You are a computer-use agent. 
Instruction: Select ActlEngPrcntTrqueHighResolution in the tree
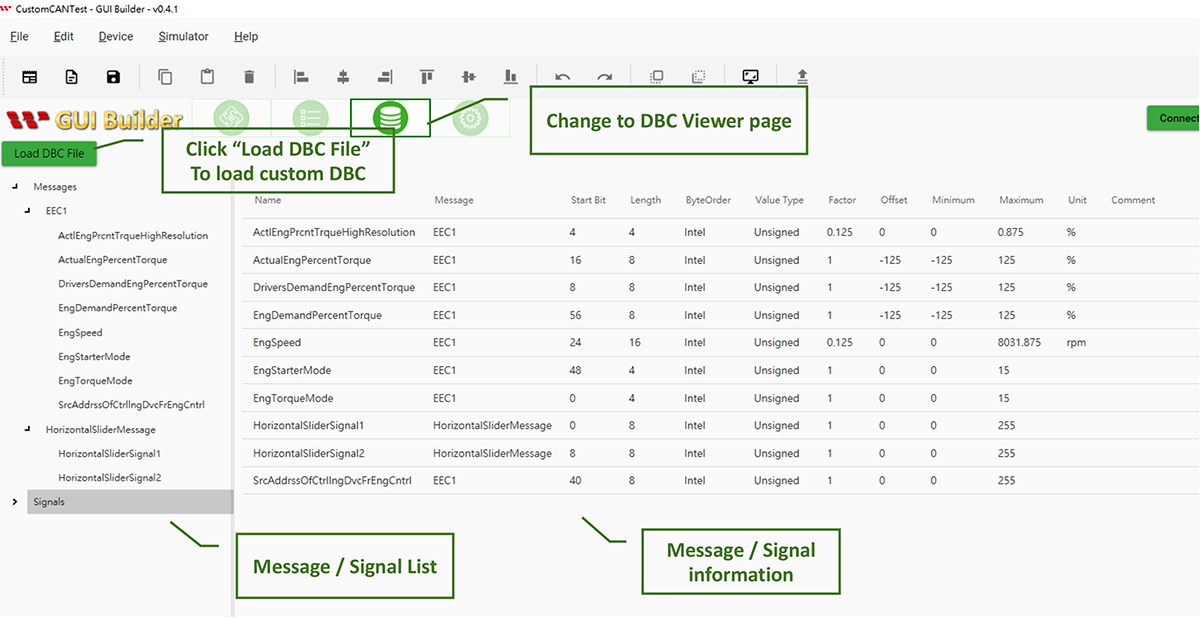(133, 236)
